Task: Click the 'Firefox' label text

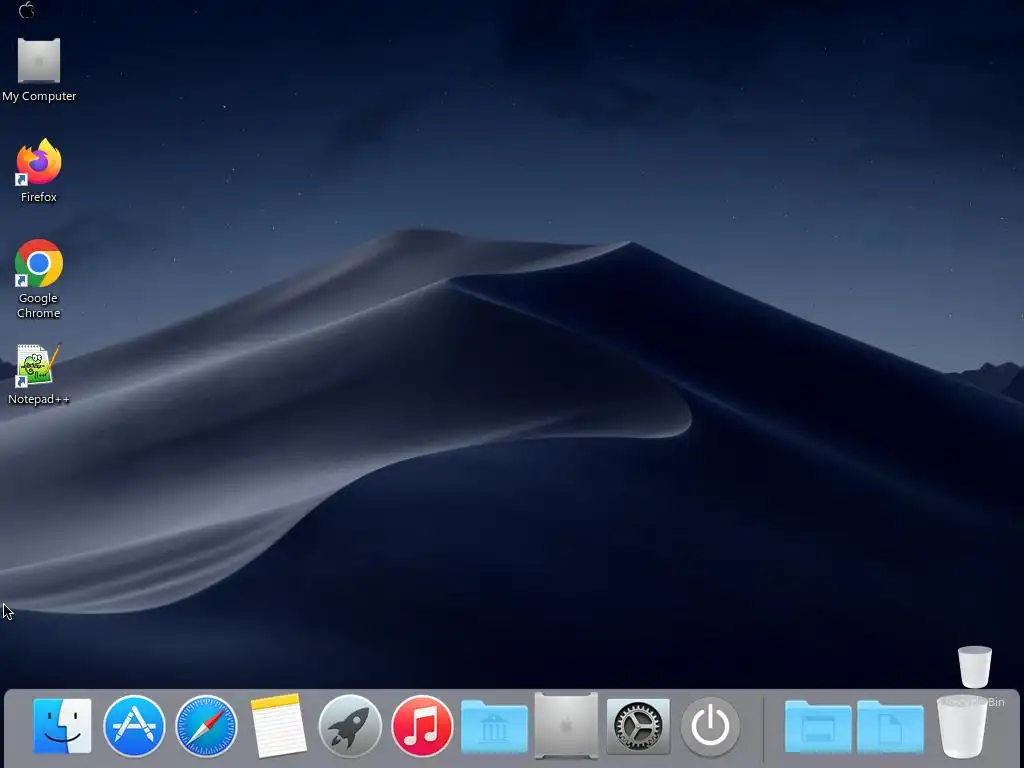Action: click(39, 197)
